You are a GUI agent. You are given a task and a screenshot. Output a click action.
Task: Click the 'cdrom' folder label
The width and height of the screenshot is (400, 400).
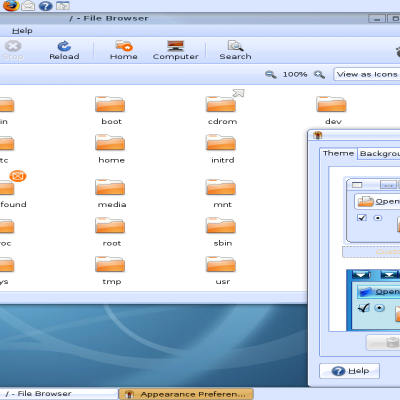coord(222,121)
